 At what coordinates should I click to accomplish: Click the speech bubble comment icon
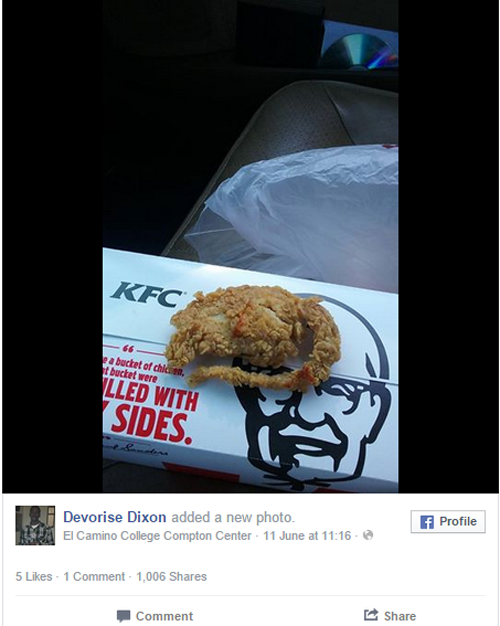click(123, 616)
